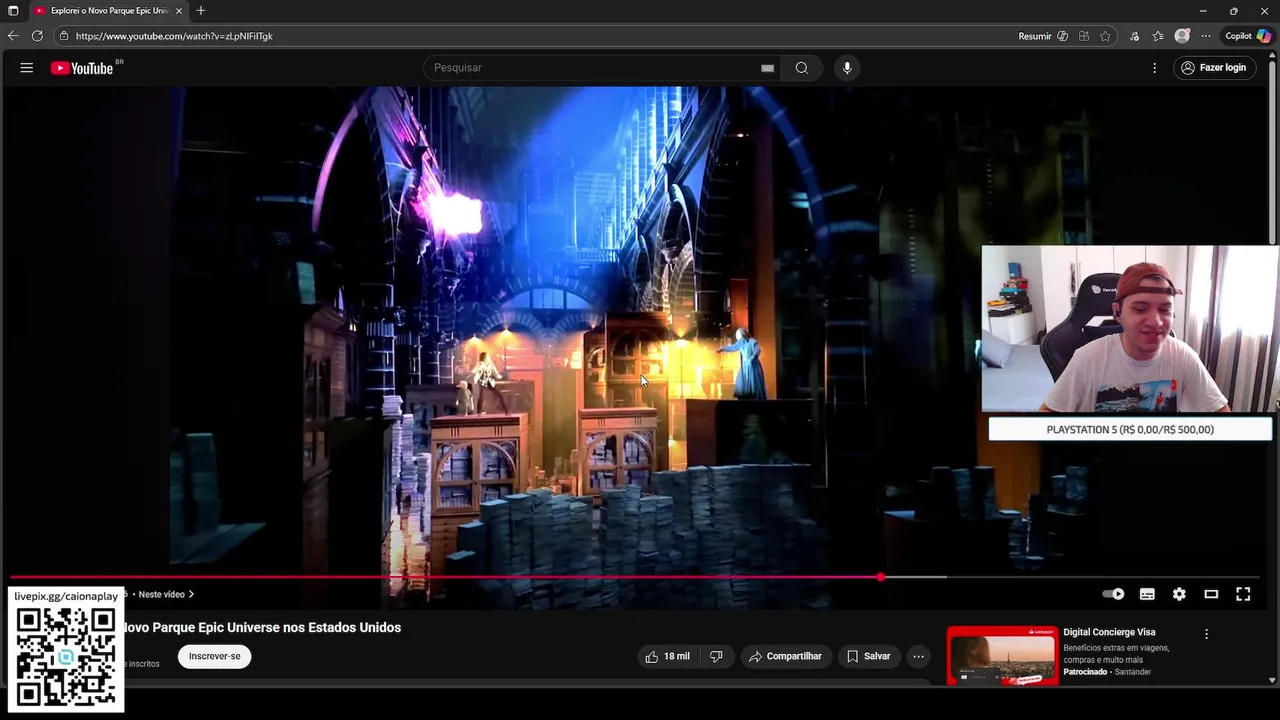Add page to favorites with star icon

pyautogui.click(x=1105, y=36)
